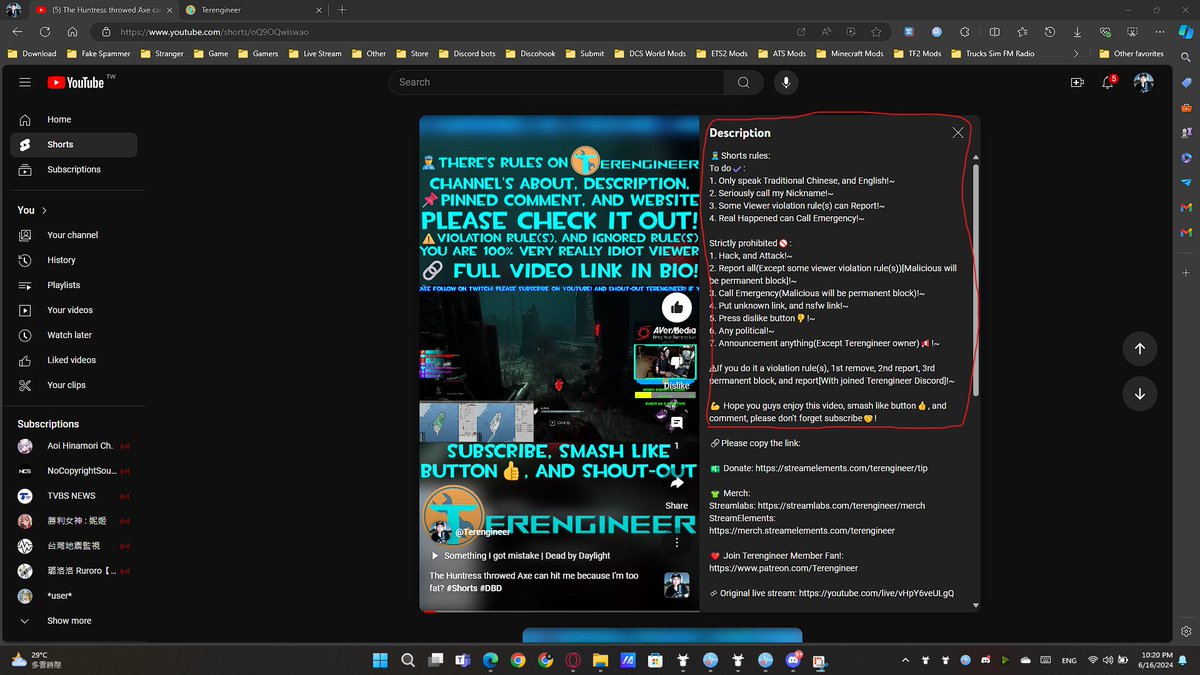Go to next Short with down arrow
The height and width of the screenshot is (675, 1200).
(1139, 394)
